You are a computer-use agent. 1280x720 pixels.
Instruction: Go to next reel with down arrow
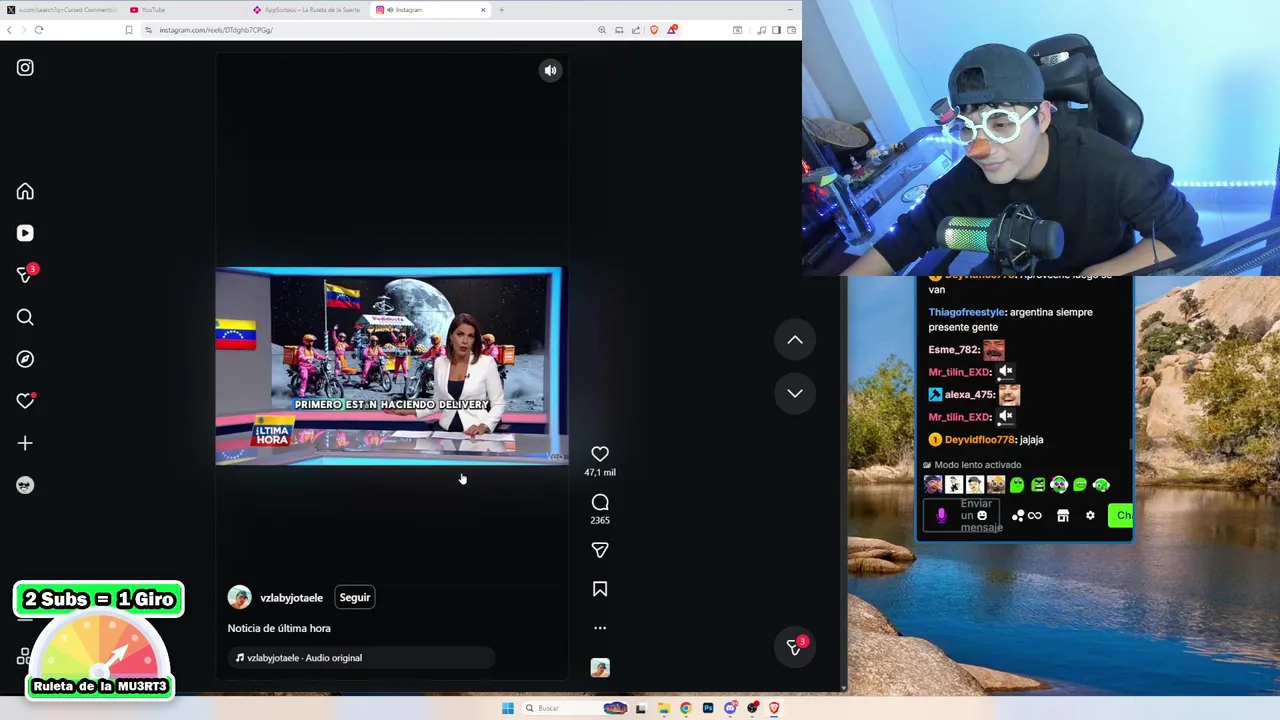pos(795,393)
